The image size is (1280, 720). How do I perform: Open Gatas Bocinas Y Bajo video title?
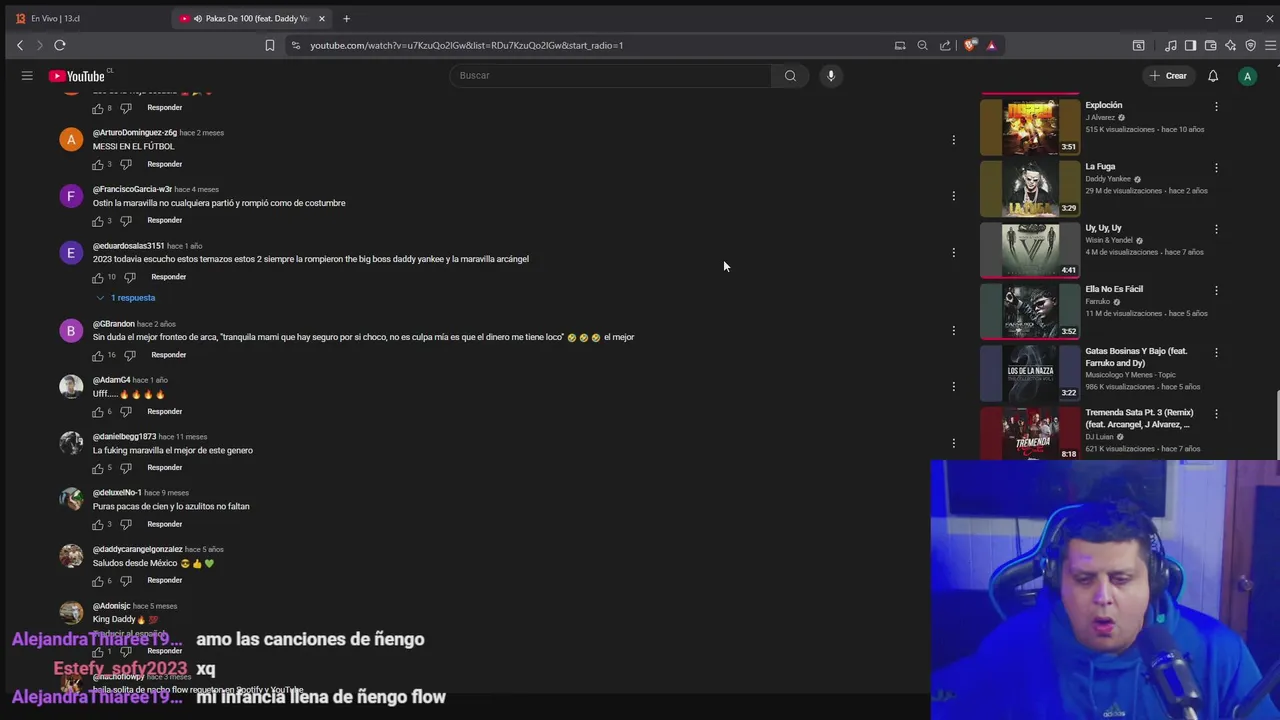(1136, 357)
